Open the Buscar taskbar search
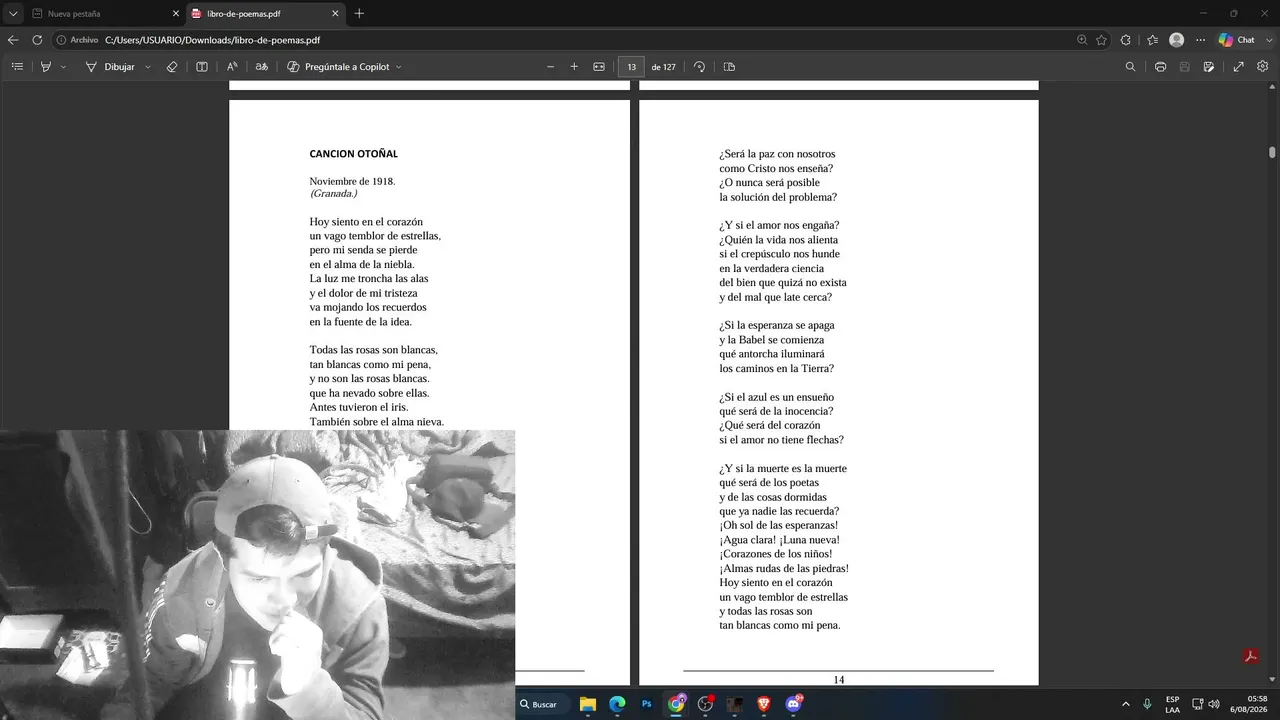Viewport: 1280px width, 720px height. [544, 704]
